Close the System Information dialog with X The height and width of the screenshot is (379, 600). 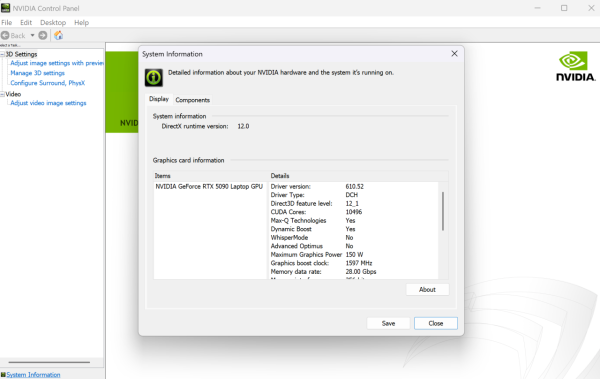point(454,54)
